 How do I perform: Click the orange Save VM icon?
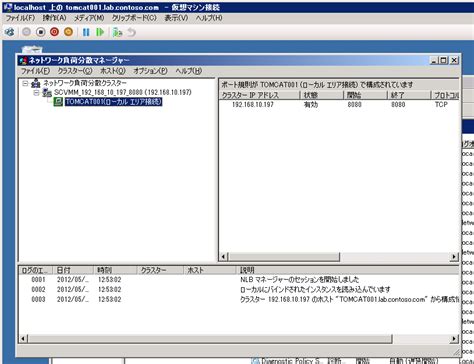[68, 32]
